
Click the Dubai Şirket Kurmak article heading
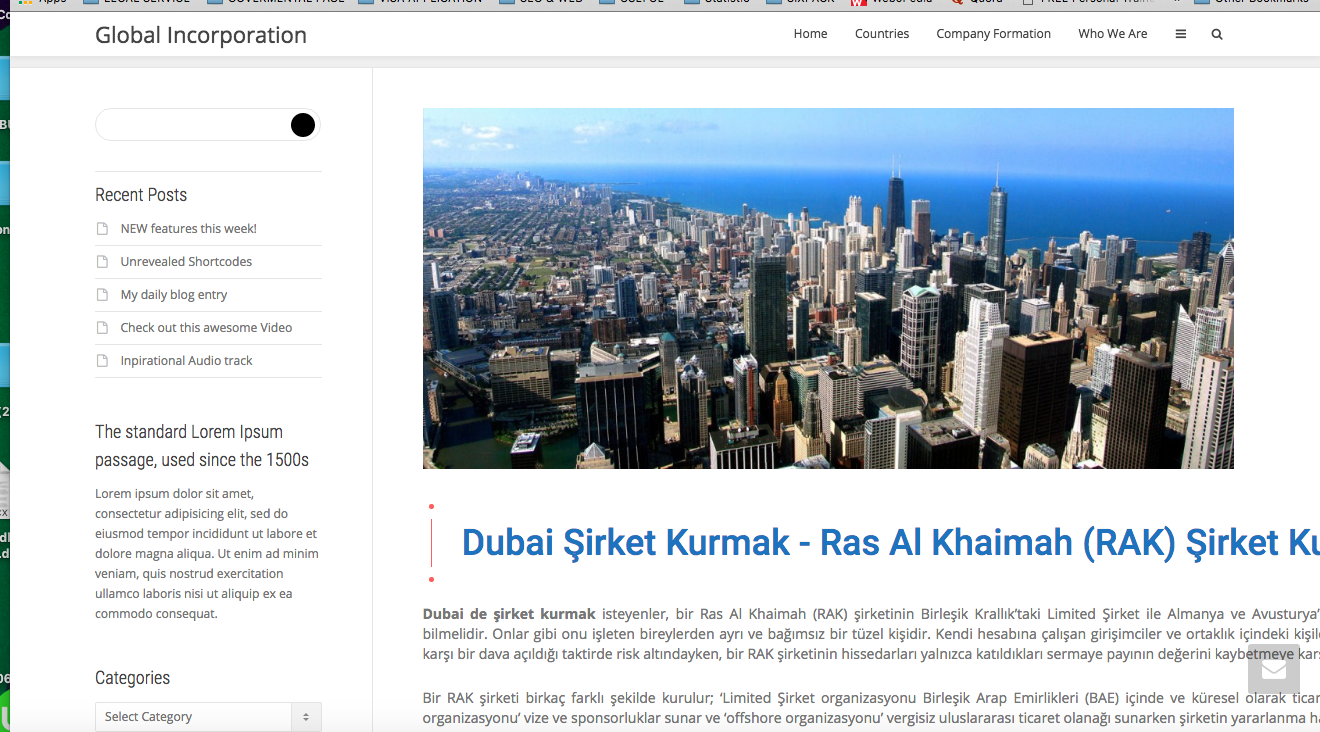[890, 543]
